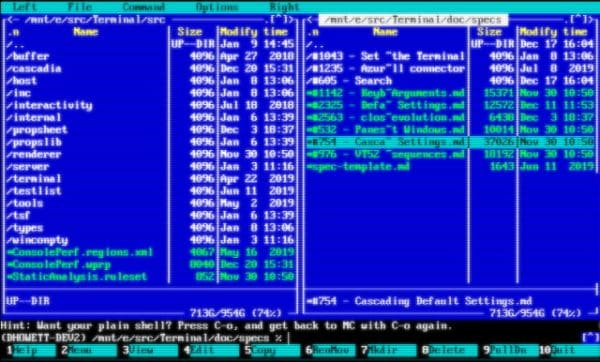Select the /propsheet directory

pos(150,130)
